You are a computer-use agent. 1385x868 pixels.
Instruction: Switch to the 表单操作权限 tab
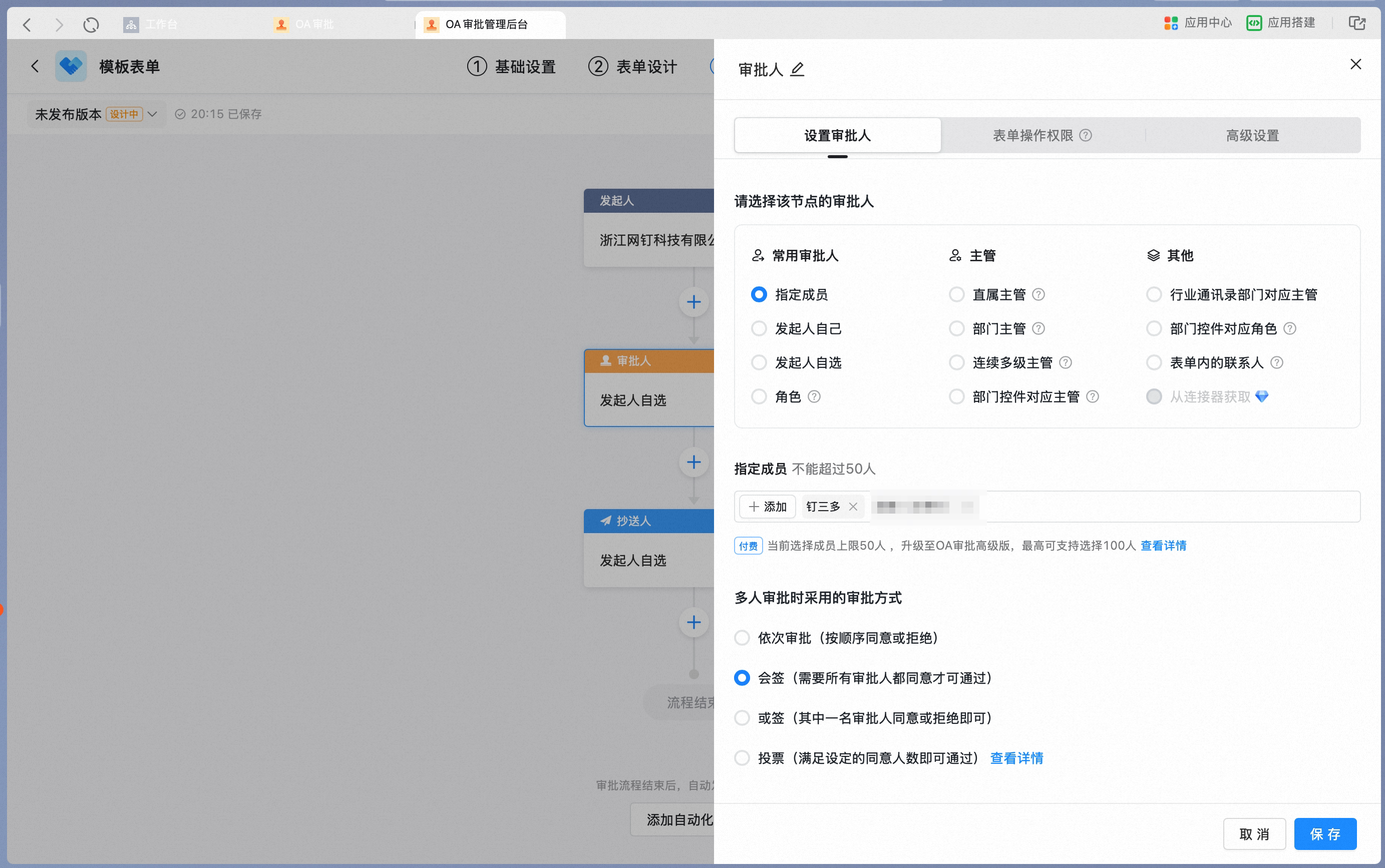(x=1042, y=136)
